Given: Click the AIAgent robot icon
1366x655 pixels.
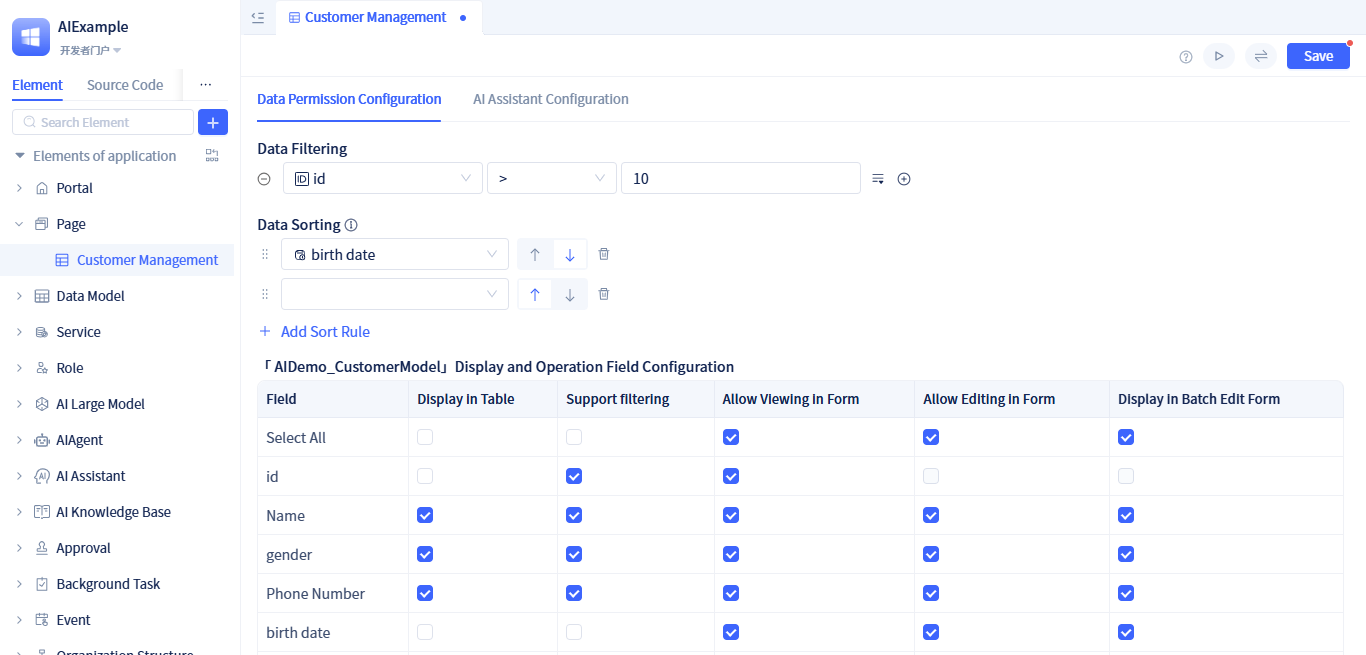Looking at the screenshot, I should (x=41, y=440).
